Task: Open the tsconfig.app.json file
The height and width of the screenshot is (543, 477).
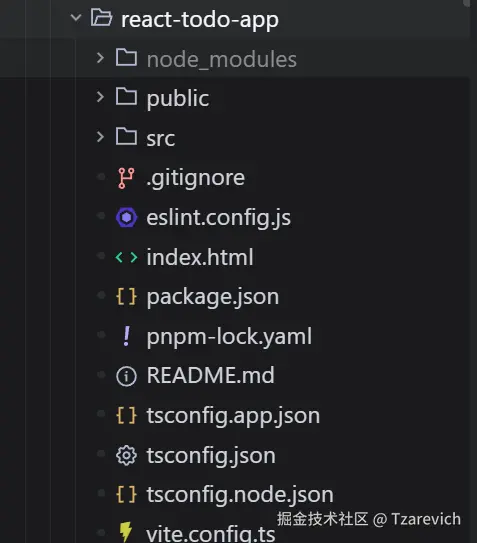Action: [x=233, y=416]
